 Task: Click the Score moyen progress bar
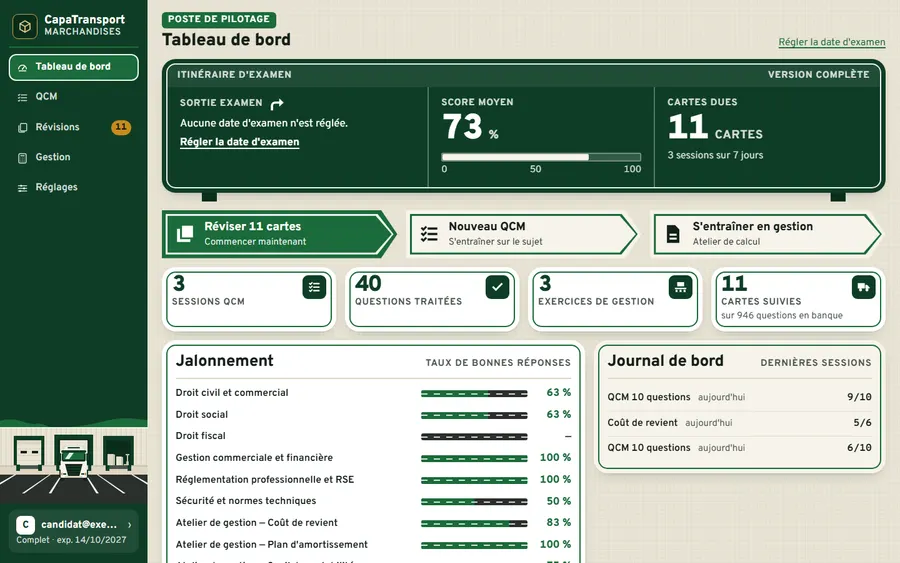point(541,157)
